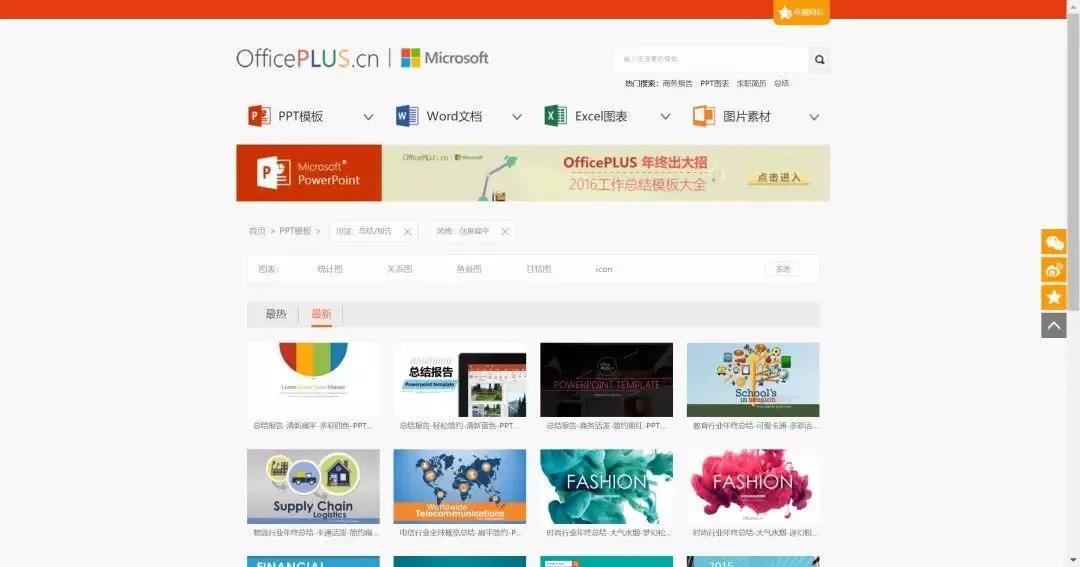Switch to the 最新 tab
Image resolution: width=1080 pixels, height=567 pixels.
tap(321, 314)
